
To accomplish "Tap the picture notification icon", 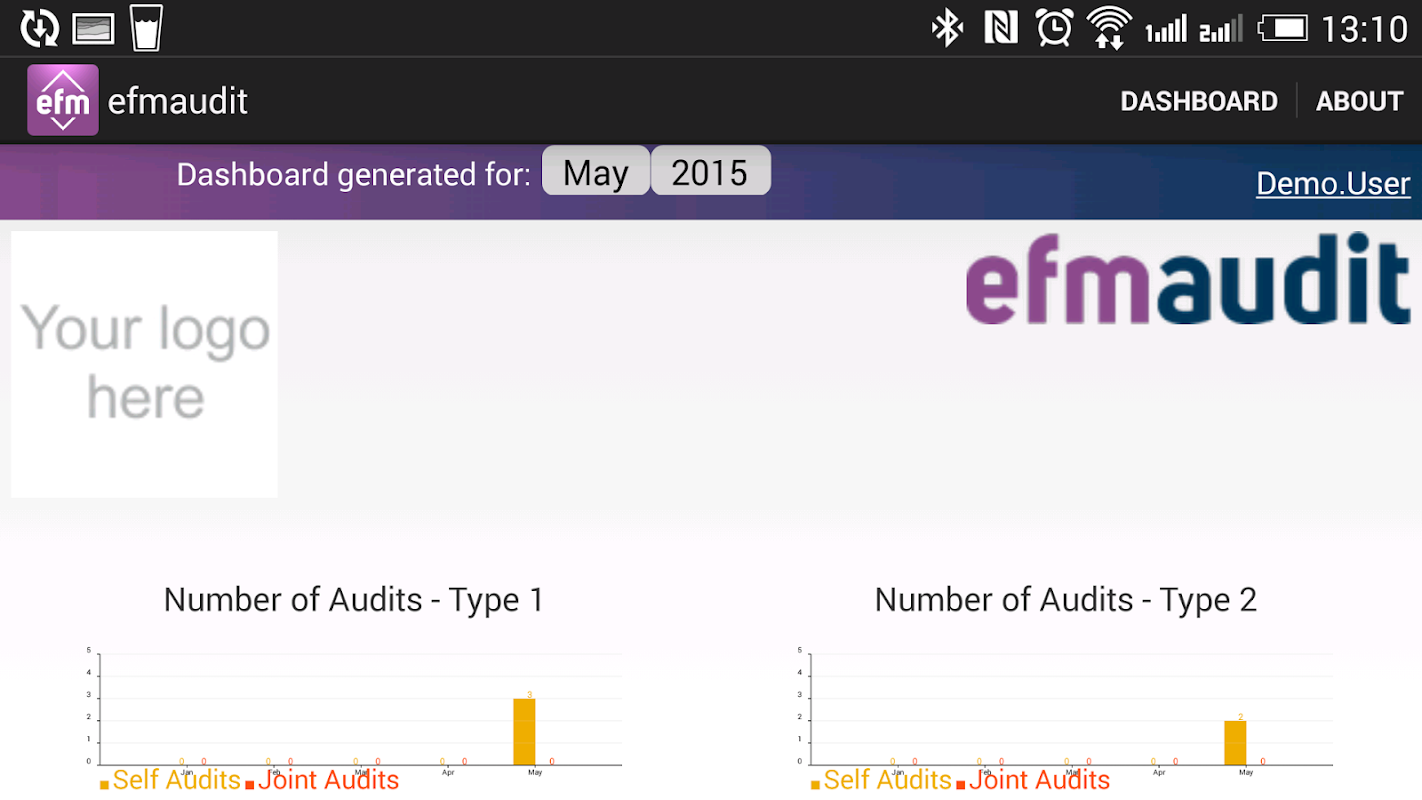I will (93, 28).
